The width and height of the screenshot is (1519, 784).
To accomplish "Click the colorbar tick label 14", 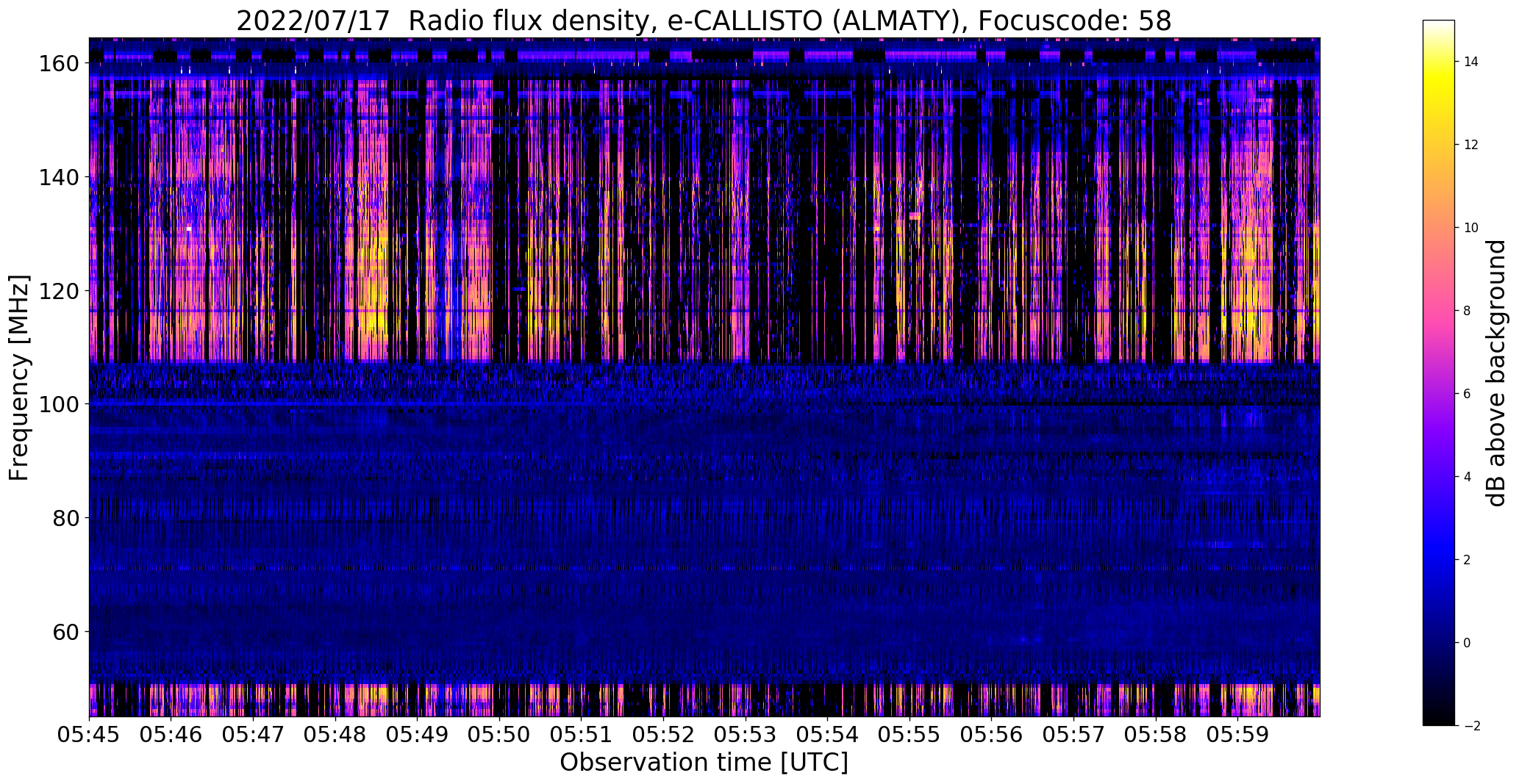I will point(1471,62).
